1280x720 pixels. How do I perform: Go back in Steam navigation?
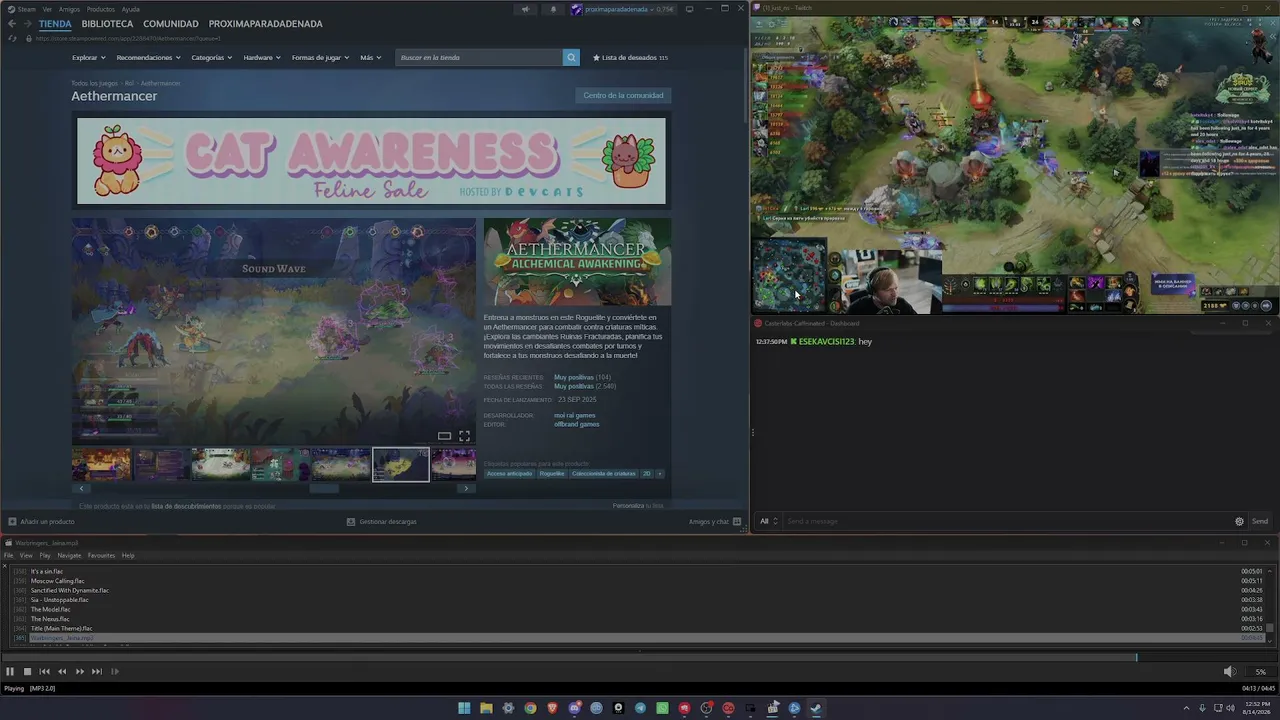pos(12,24)
